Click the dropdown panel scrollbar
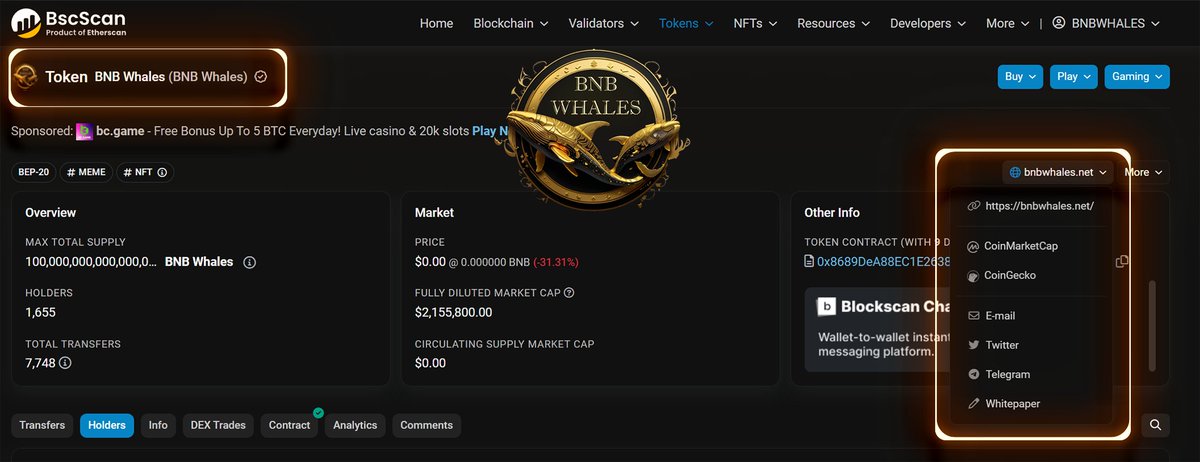1200x462 pixels. click(x=1151, y=324)
